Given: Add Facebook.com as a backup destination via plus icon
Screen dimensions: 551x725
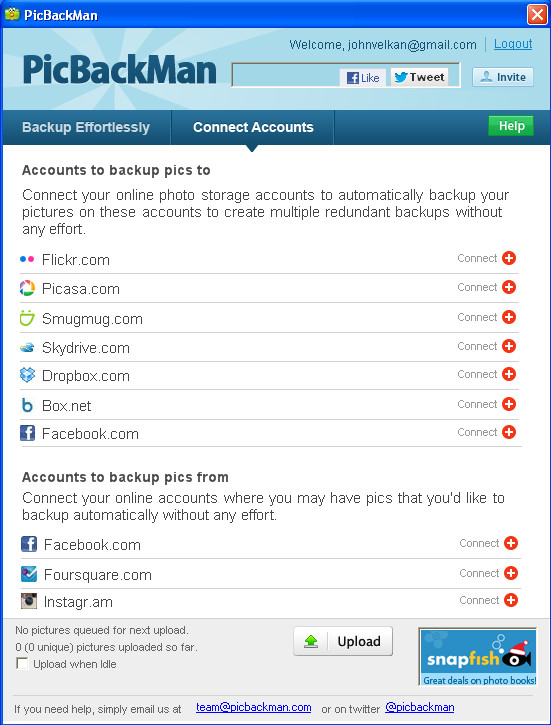Looking at the screenshot, I should point(509,432).
